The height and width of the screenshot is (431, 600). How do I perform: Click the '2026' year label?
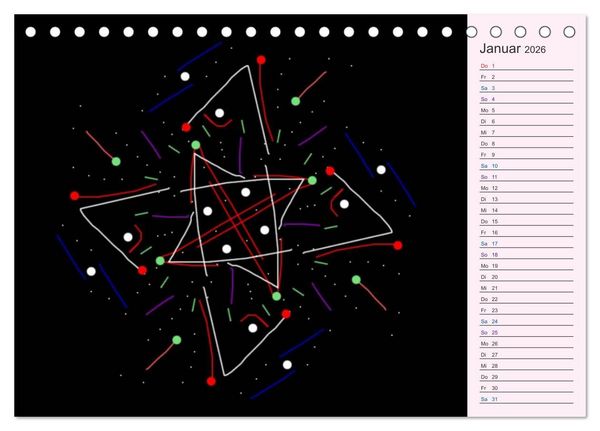click(x=535, y=49)
